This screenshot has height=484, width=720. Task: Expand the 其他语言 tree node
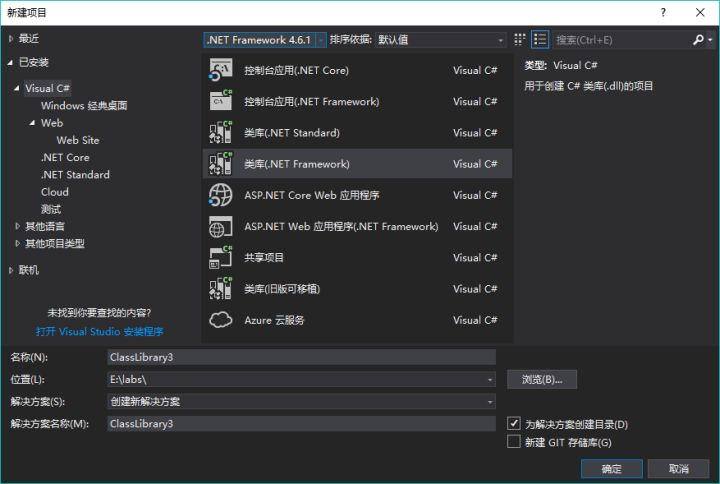[x=17, y=226]
